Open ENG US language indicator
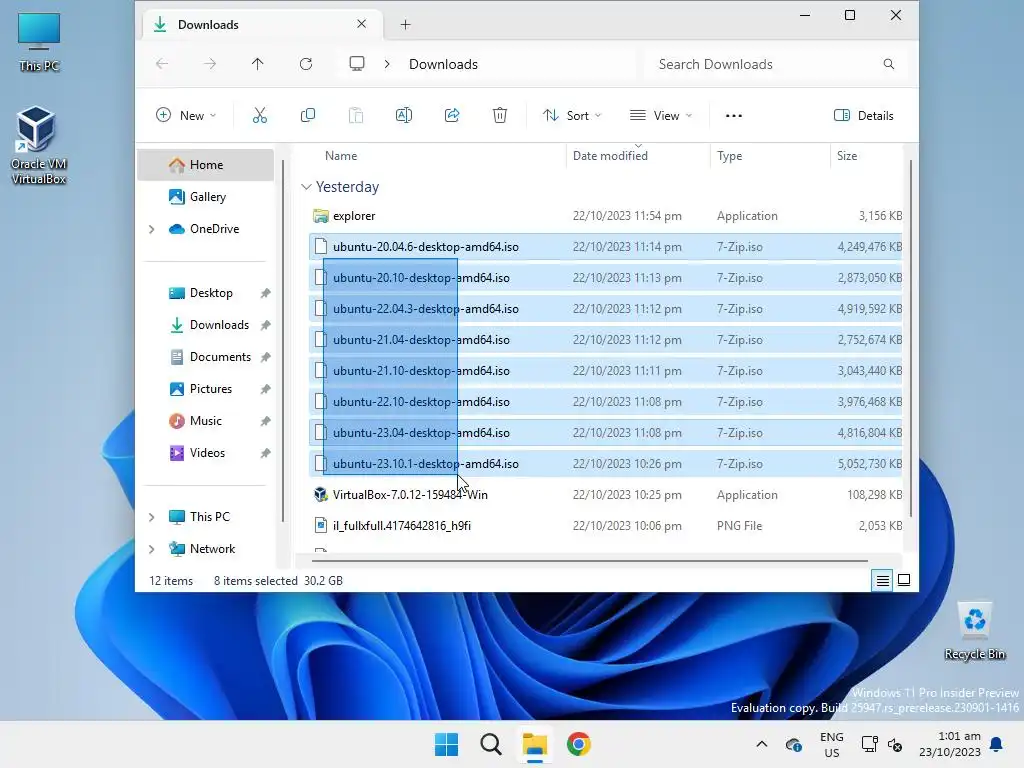1024x768 pixels. (831, 744)
